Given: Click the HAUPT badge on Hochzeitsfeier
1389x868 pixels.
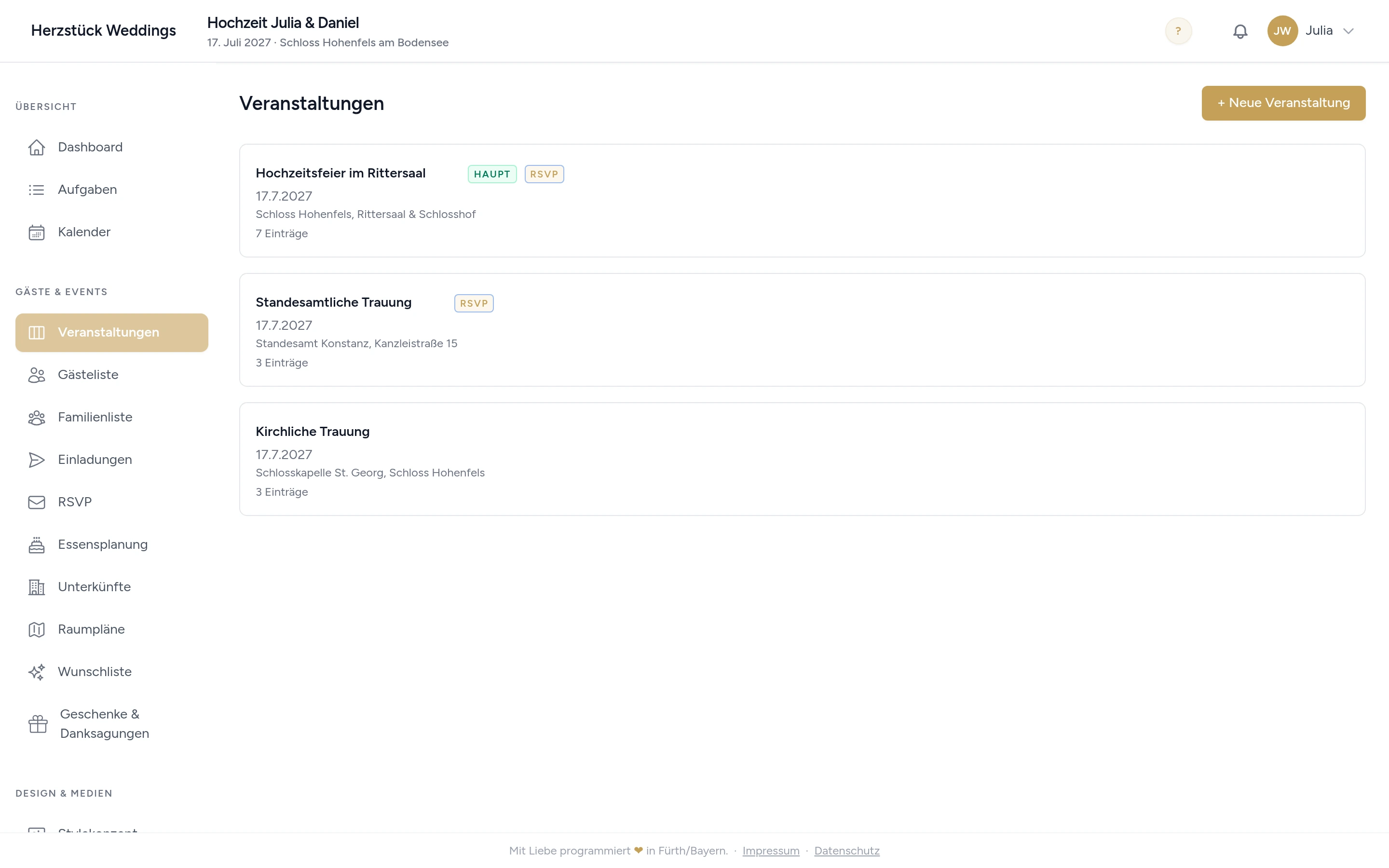Looking at the screenshot, I should pyautogui.click(x=492, y=174).
